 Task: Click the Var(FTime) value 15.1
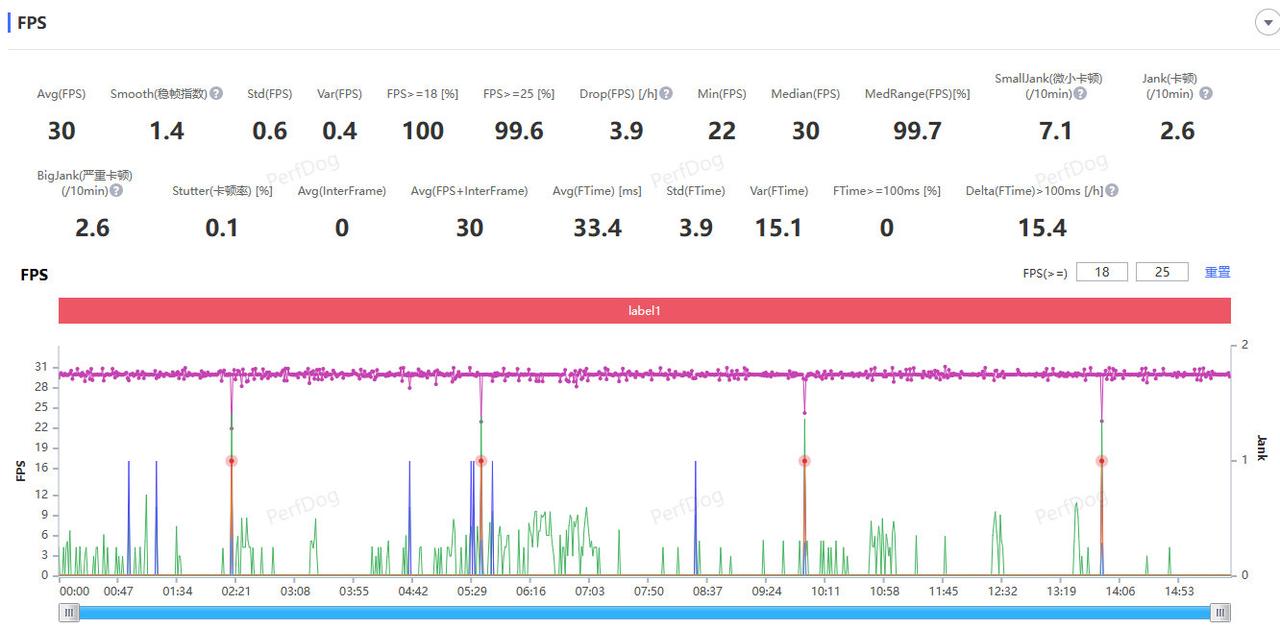click(x=779, y=228)
